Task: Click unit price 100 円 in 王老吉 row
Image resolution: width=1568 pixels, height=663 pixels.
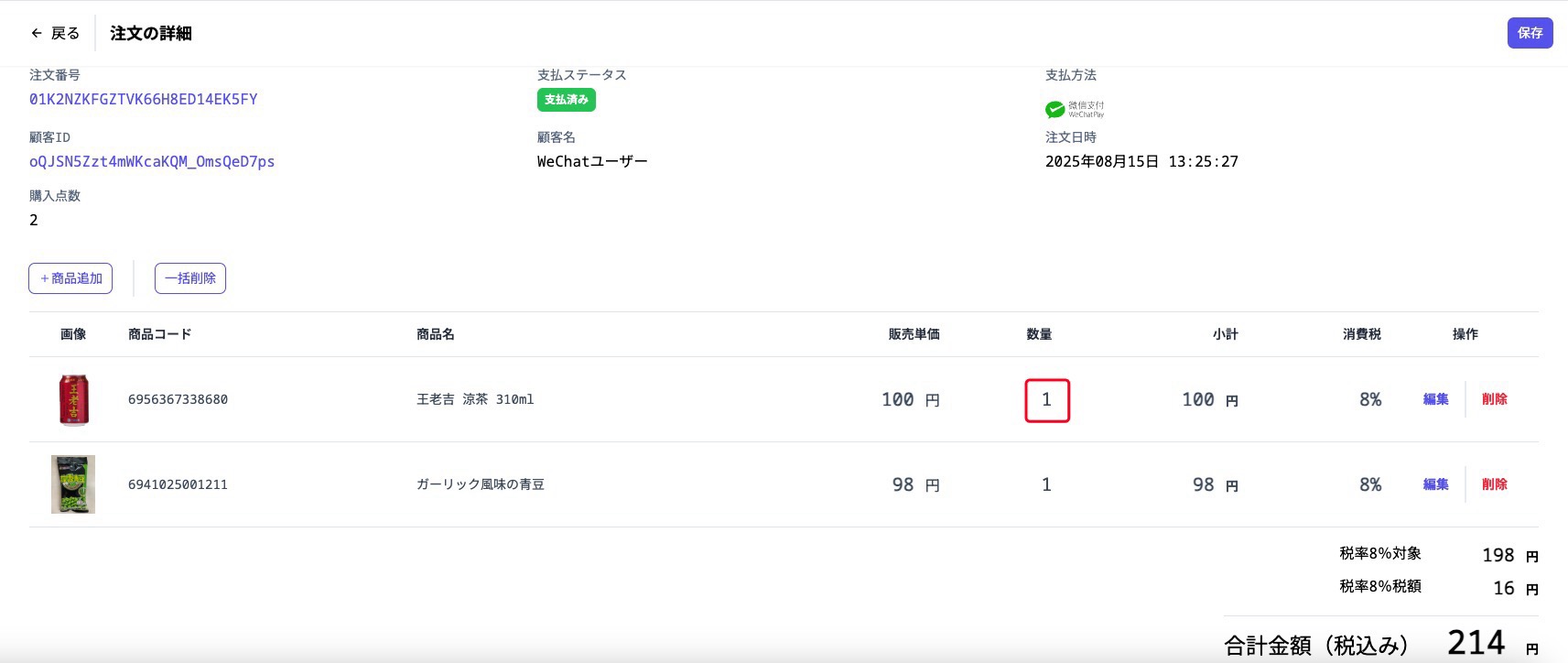Action: tap(911, 399)
